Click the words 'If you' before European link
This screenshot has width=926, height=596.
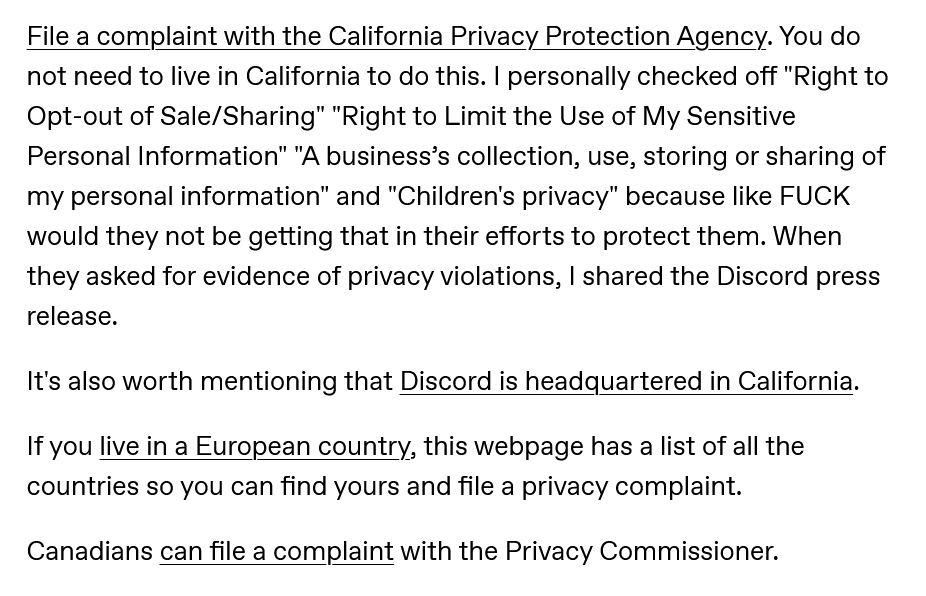coord(59,446)
